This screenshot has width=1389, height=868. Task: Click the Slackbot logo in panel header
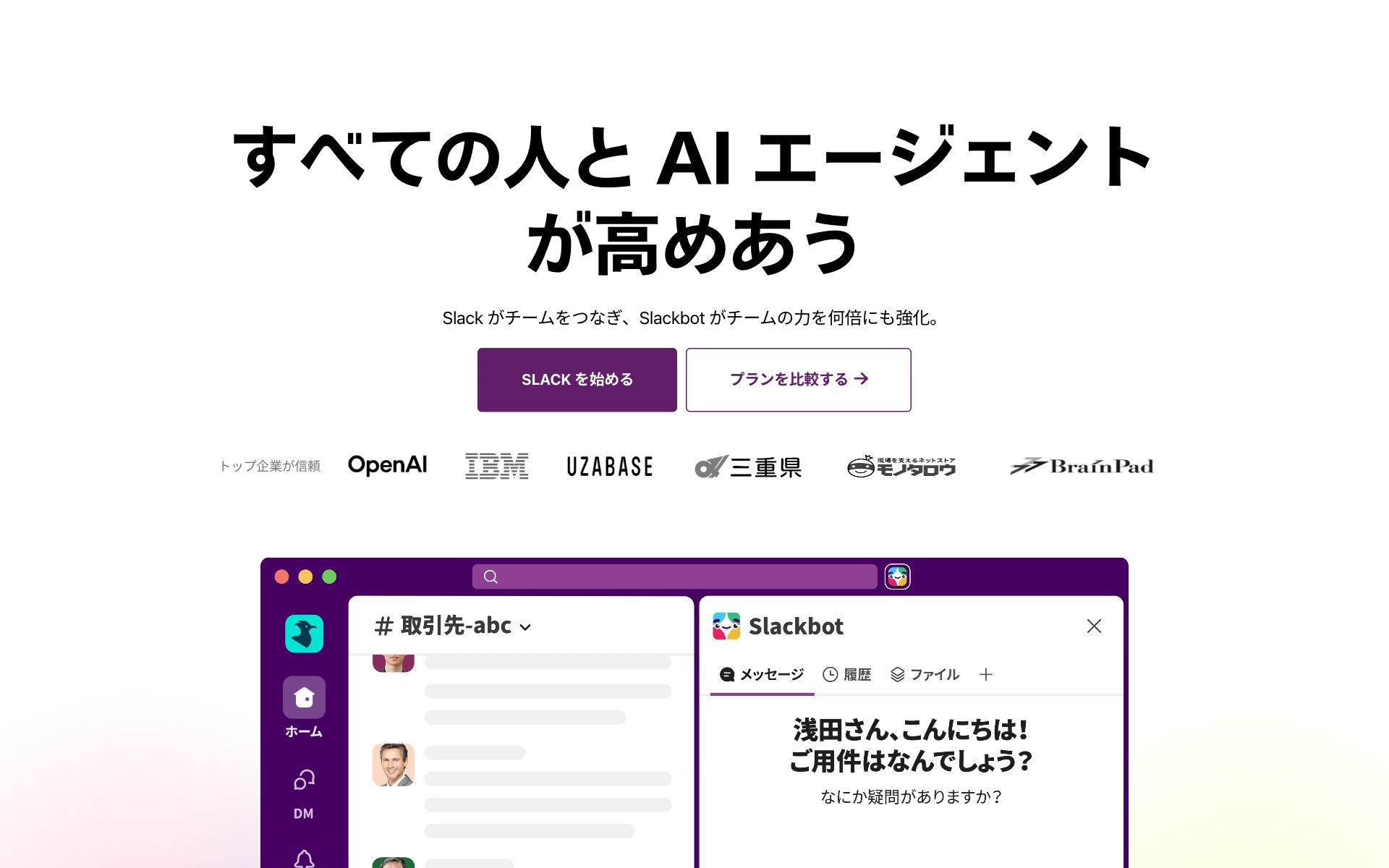point(726,626)
